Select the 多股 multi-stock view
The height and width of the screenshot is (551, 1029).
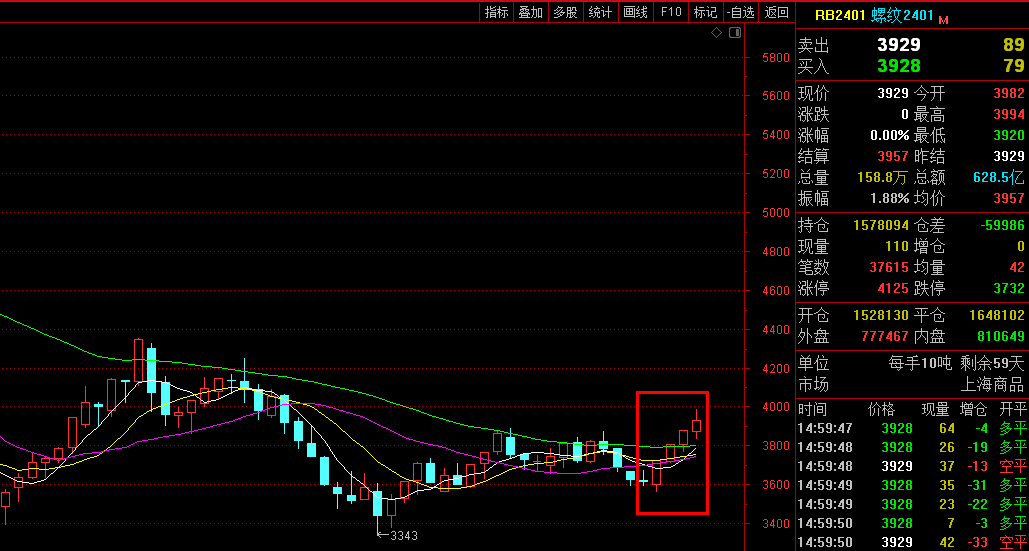(x=565, y=12)
